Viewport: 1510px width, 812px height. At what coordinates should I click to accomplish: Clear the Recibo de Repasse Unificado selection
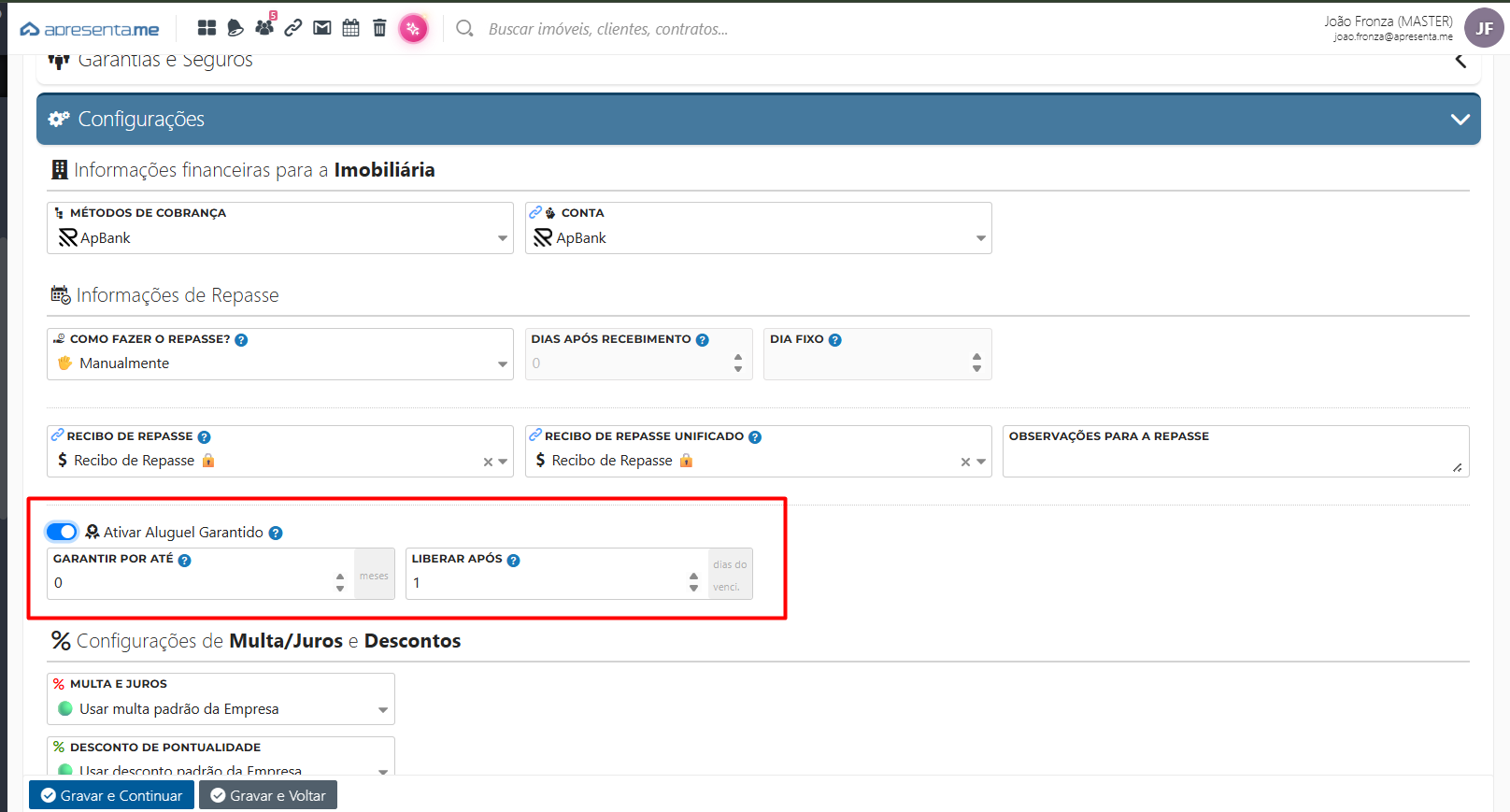965,462
